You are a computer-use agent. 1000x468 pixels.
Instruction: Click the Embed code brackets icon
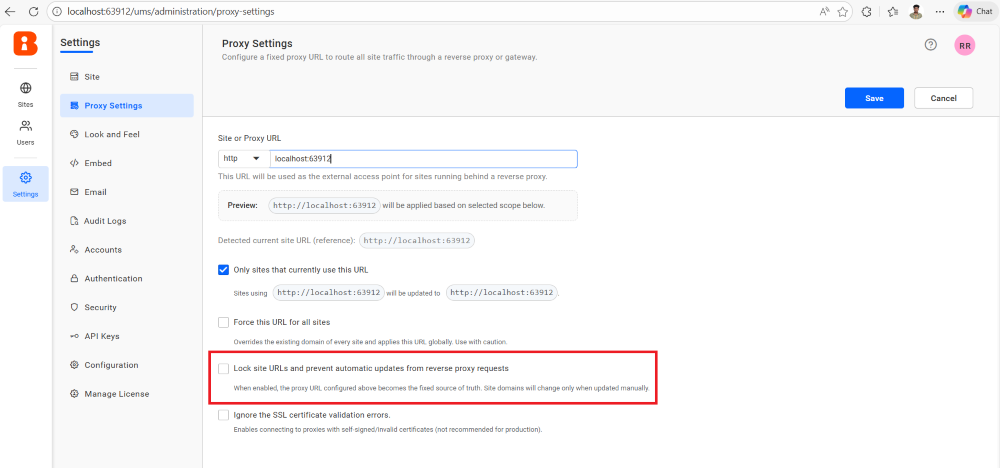(75, 163)
